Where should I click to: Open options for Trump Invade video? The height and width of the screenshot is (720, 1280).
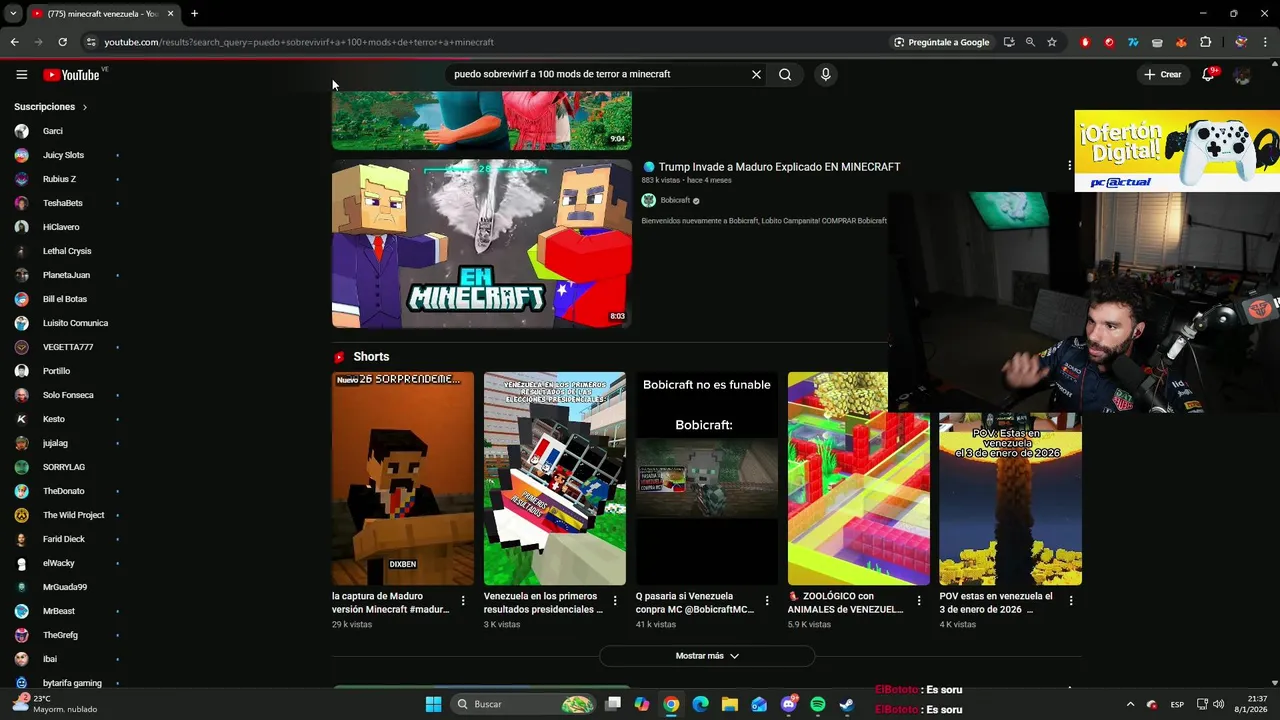(x=1070, y=167)
